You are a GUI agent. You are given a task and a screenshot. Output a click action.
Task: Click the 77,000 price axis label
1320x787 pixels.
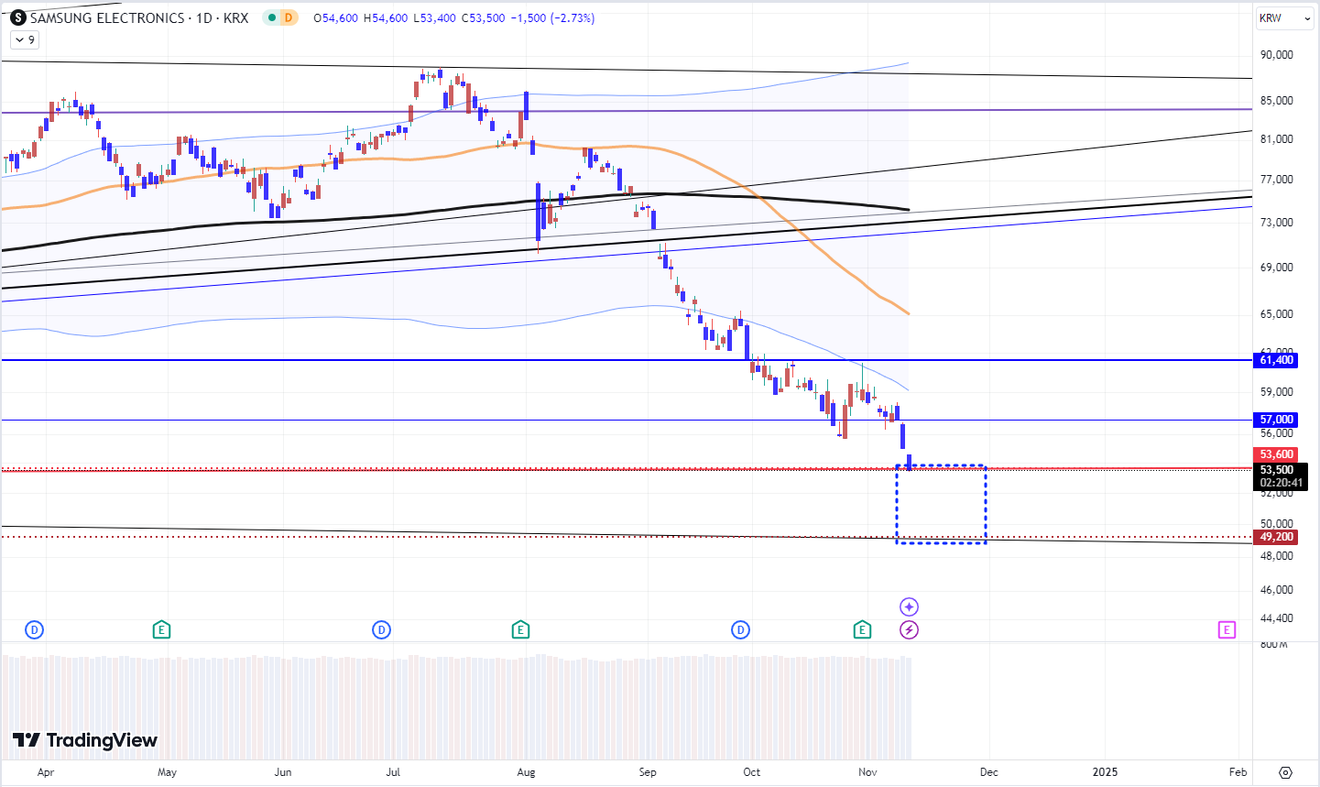click(x=1276, y=180)
